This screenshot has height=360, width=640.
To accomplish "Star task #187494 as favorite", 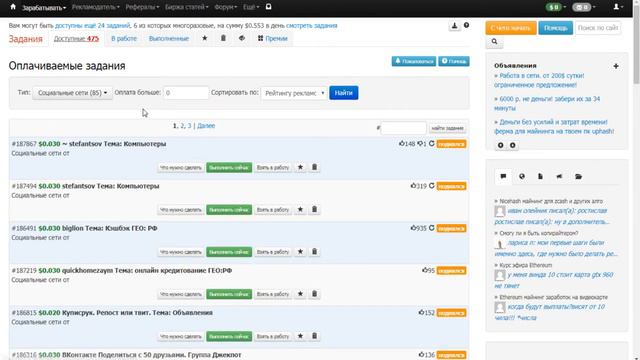I will (300, 209).
